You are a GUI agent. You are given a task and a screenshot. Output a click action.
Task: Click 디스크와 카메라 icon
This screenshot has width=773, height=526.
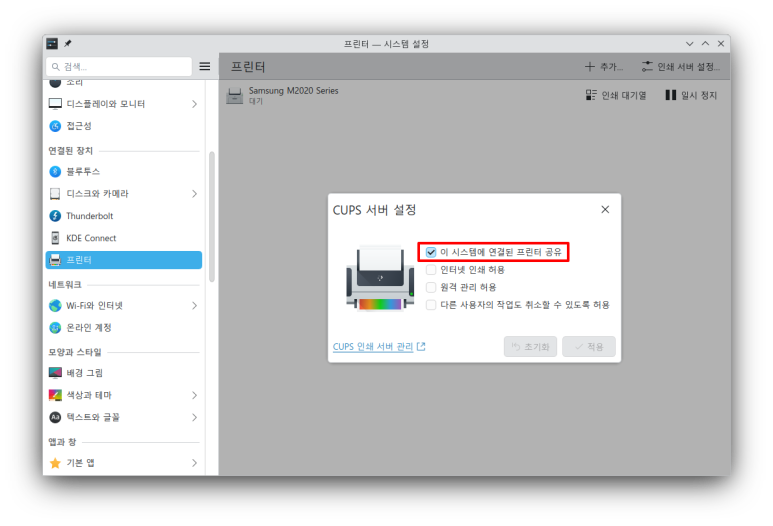pos(55,194)
